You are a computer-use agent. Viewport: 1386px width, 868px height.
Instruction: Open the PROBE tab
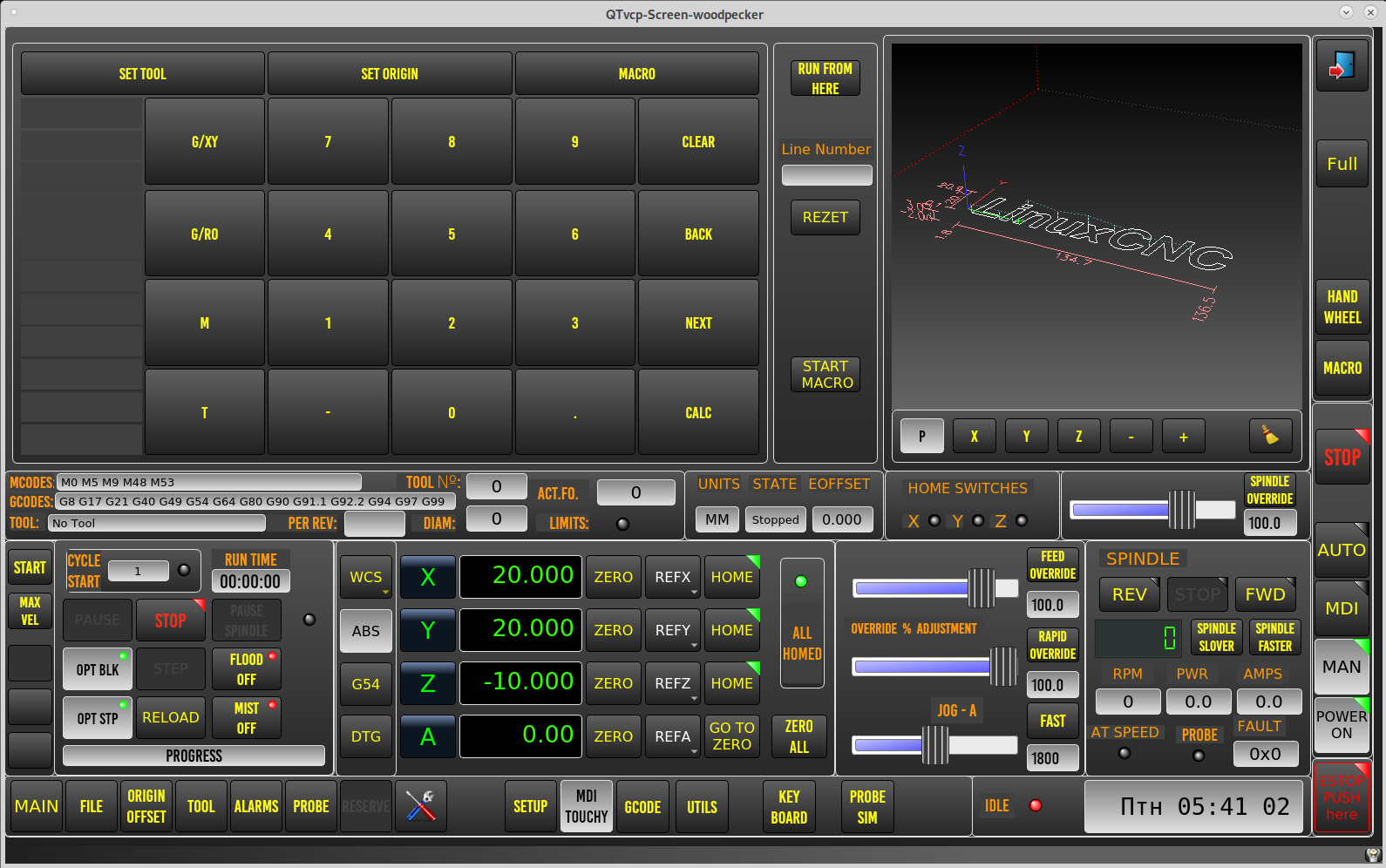311,806
